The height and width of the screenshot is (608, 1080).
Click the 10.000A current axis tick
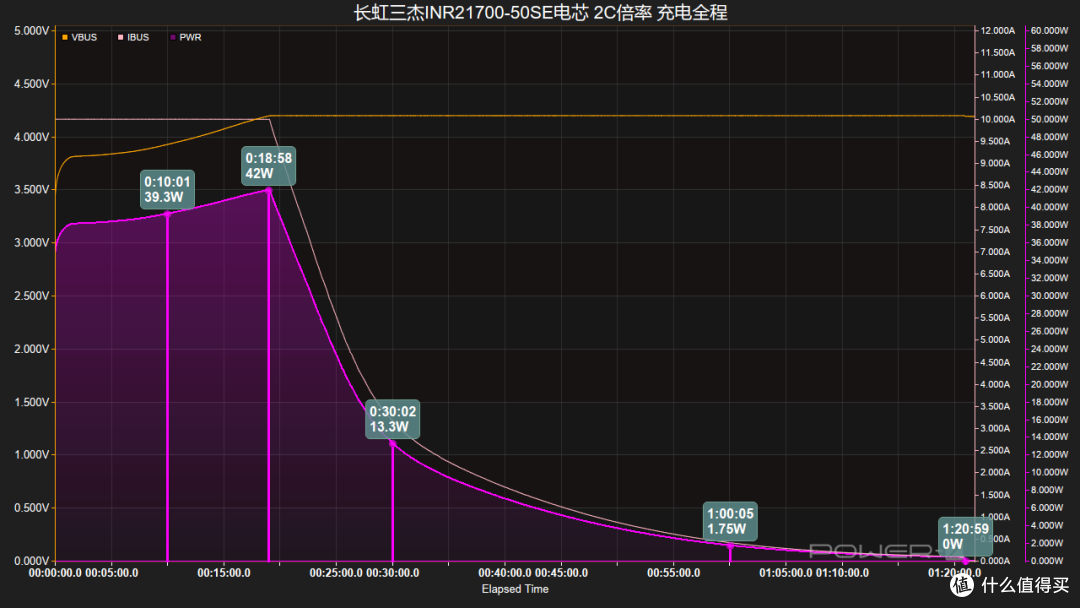(997, 119)
